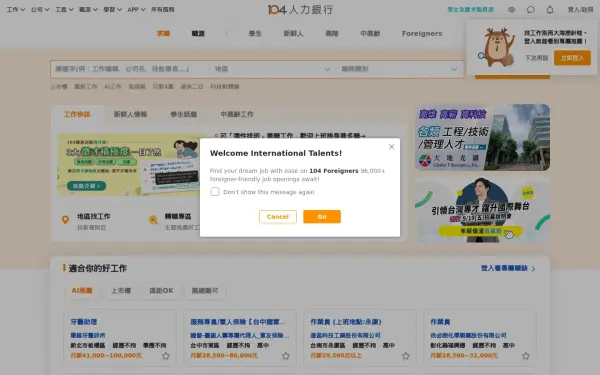
Task: Open the 引領台灣專才 event banner
Action: 483,210
